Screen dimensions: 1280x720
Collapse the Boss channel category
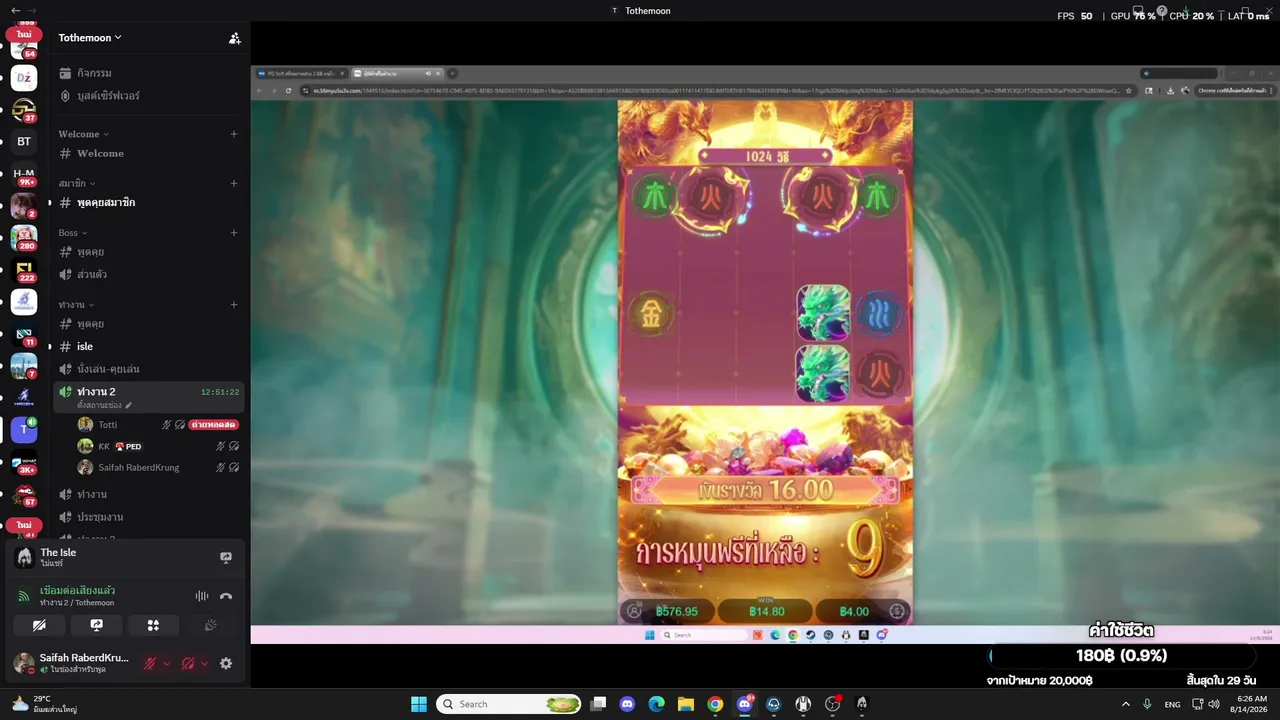coord(73,233)
